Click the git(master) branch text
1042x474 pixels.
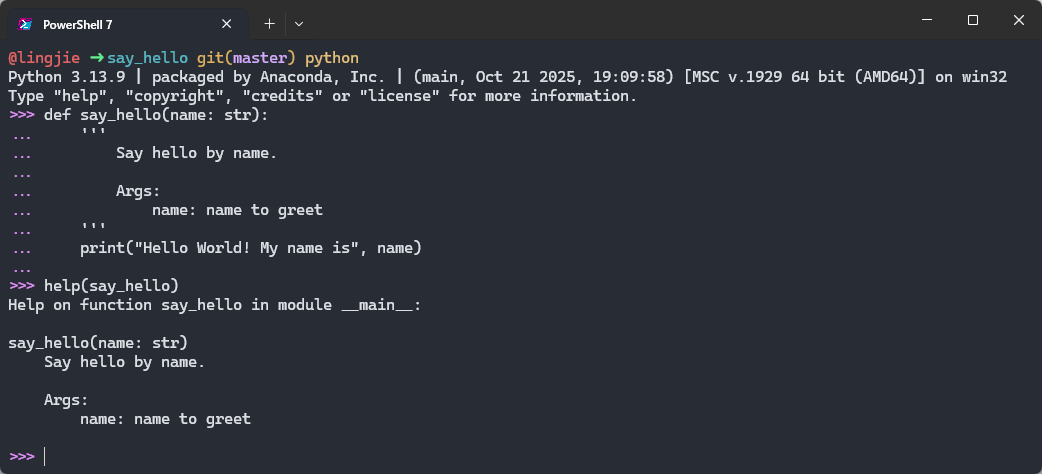[x=246, y=58]
